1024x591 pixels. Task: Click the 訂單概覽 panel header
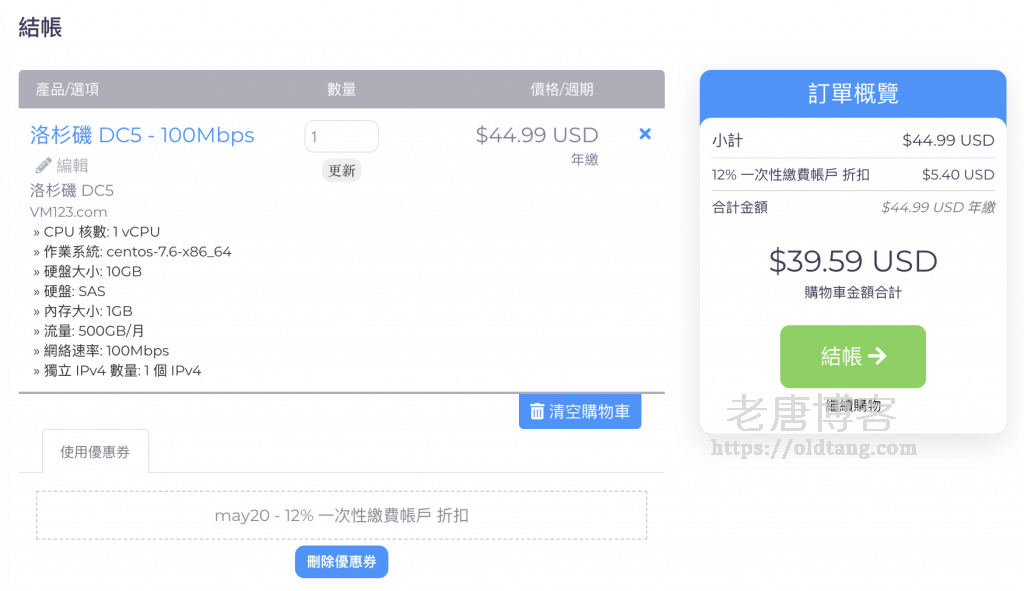click(852, 94)
